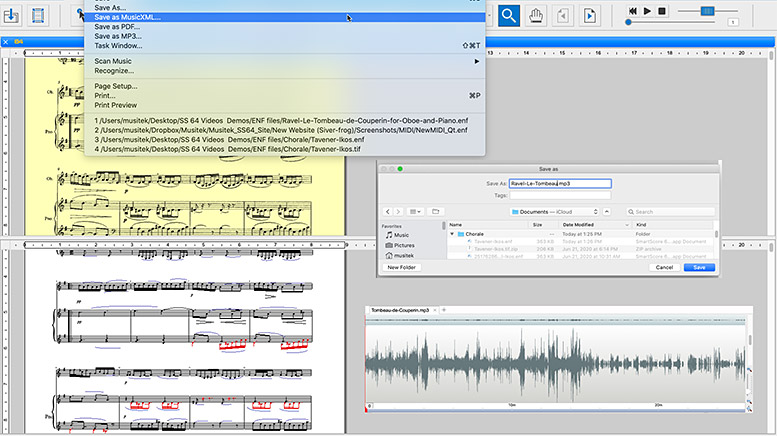Click the Tags field
The image size is (777, 436).
click(x=560, y=195)
